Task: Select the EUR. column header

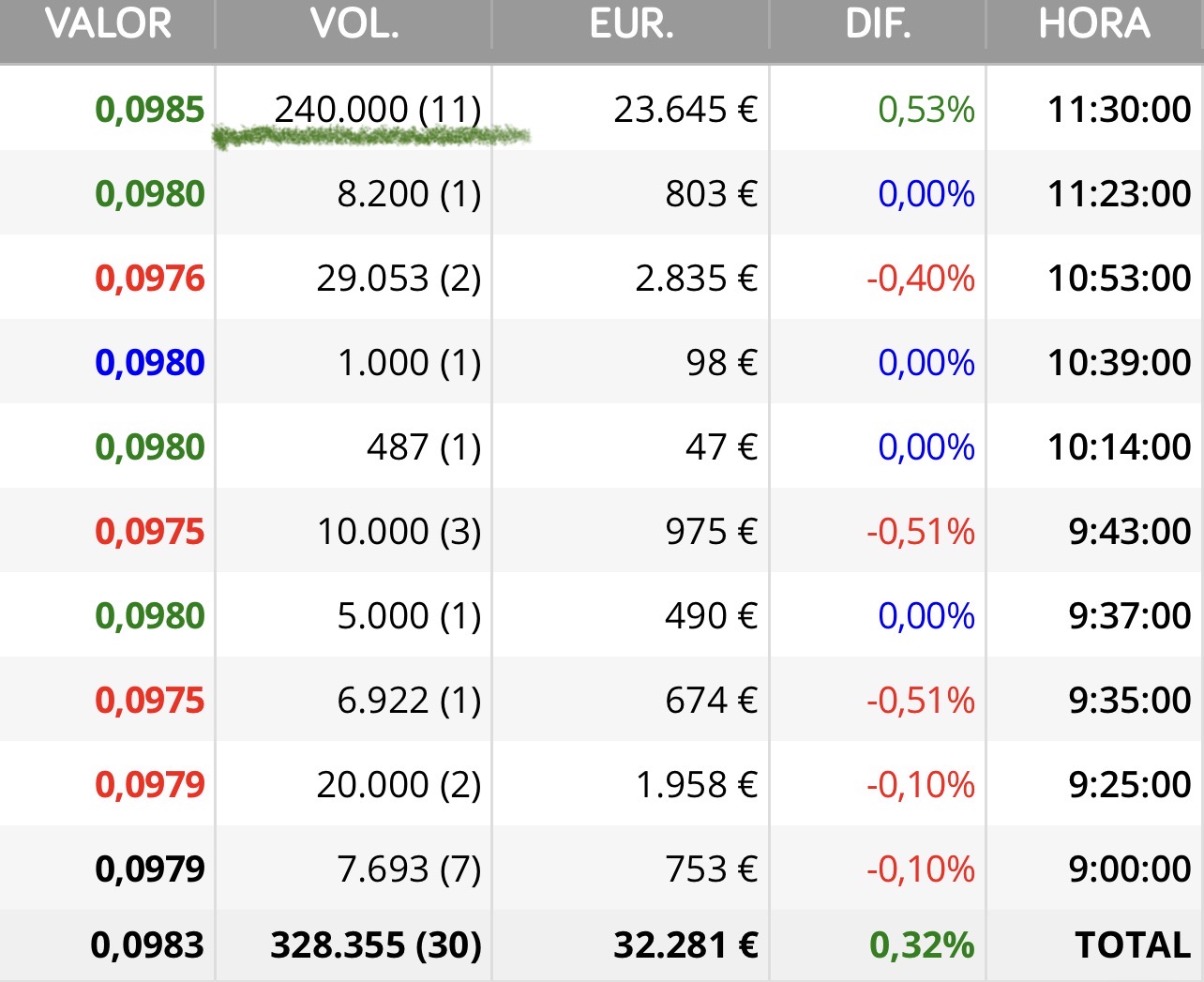Action: 631,23
